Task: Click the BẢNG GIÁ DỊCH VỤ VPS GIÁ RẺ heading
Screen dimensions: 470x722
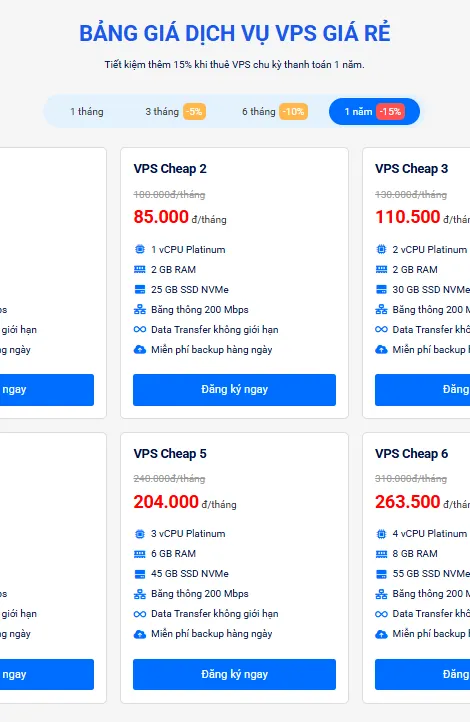Action: tap(235, 33)
